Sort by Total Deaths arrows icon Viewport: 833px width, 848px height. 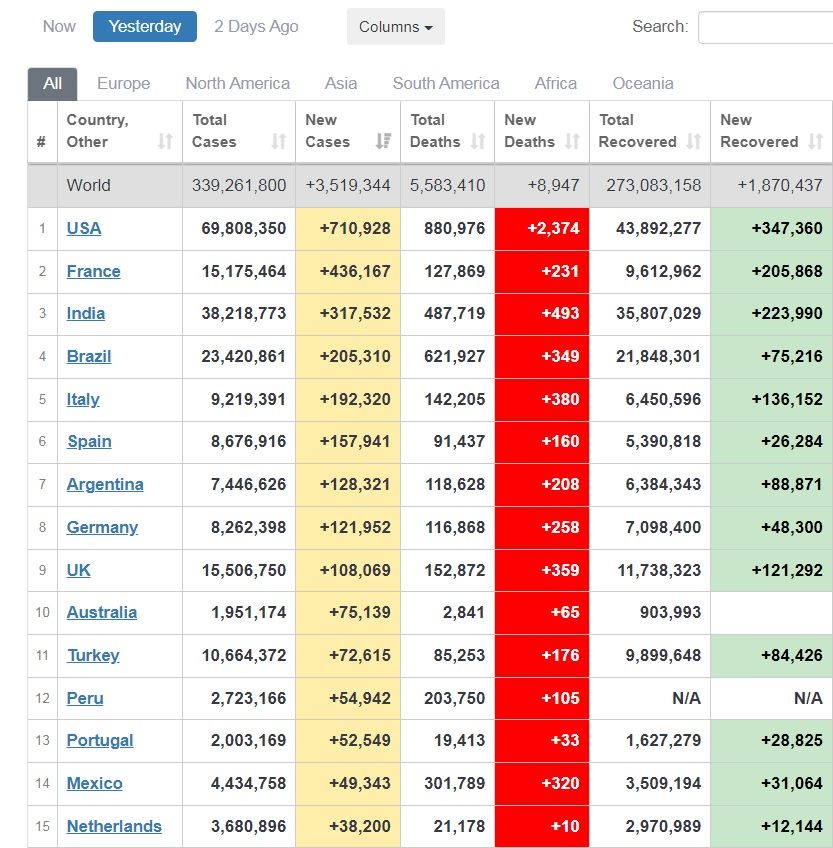pos(478,142)
